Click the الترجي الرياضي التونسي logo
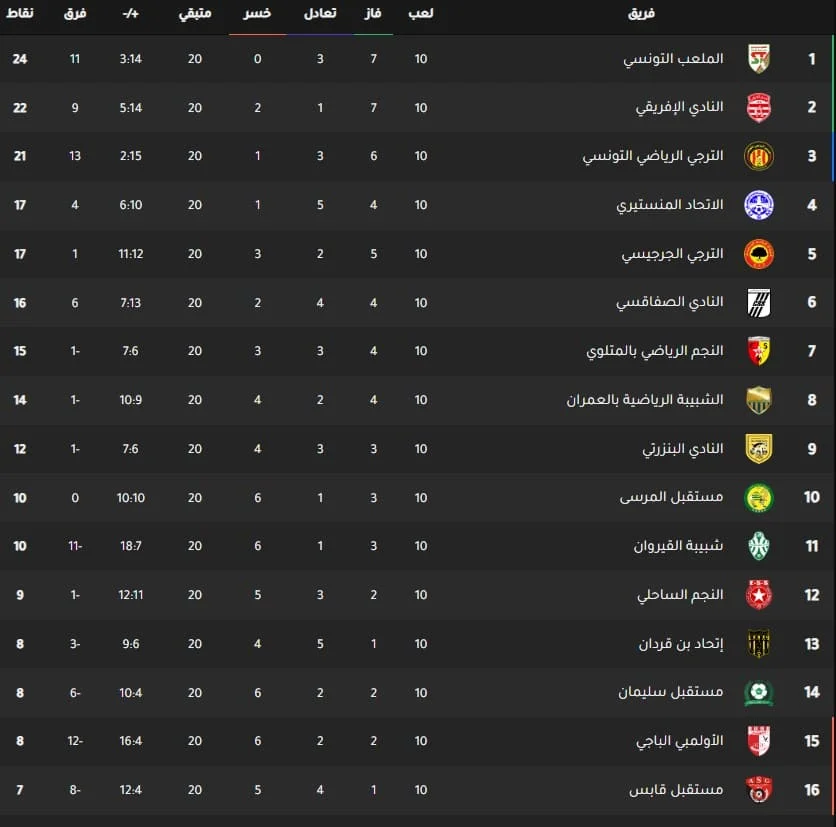Screen dimensions: 836x827 759,156
